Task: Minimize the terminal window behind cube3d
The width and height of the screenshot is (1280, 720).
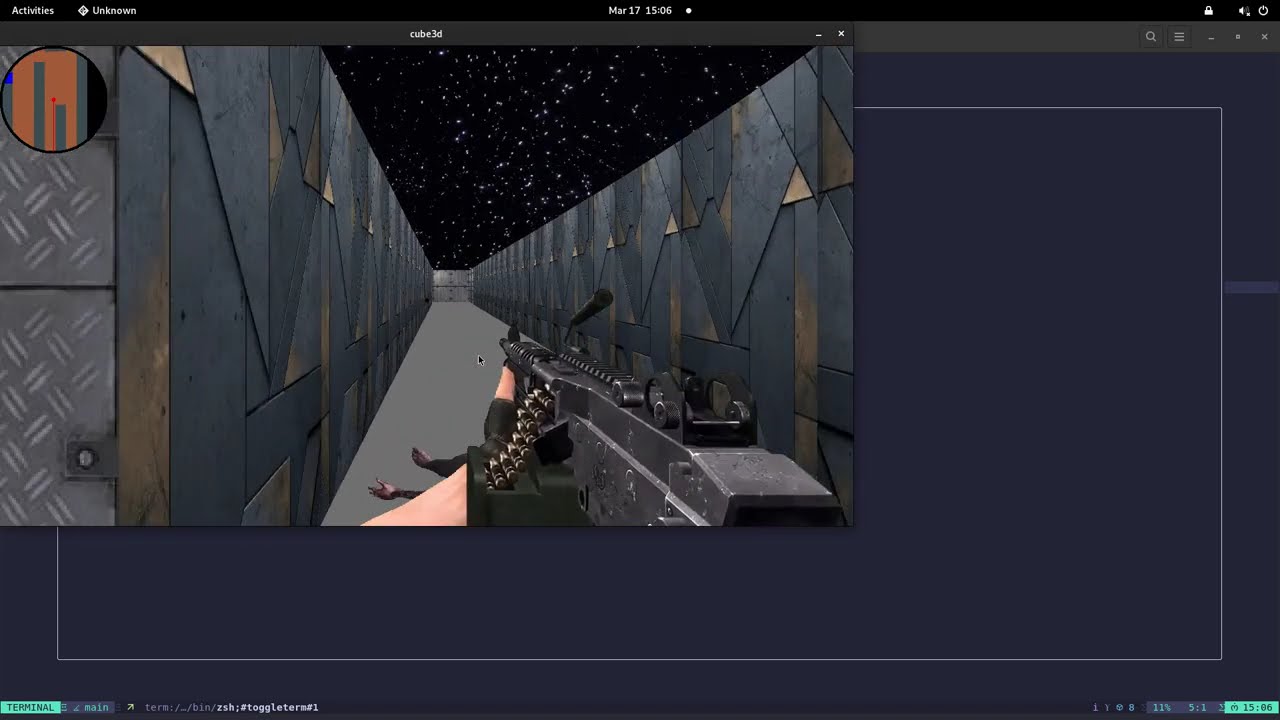Action: pos(1211,37)
